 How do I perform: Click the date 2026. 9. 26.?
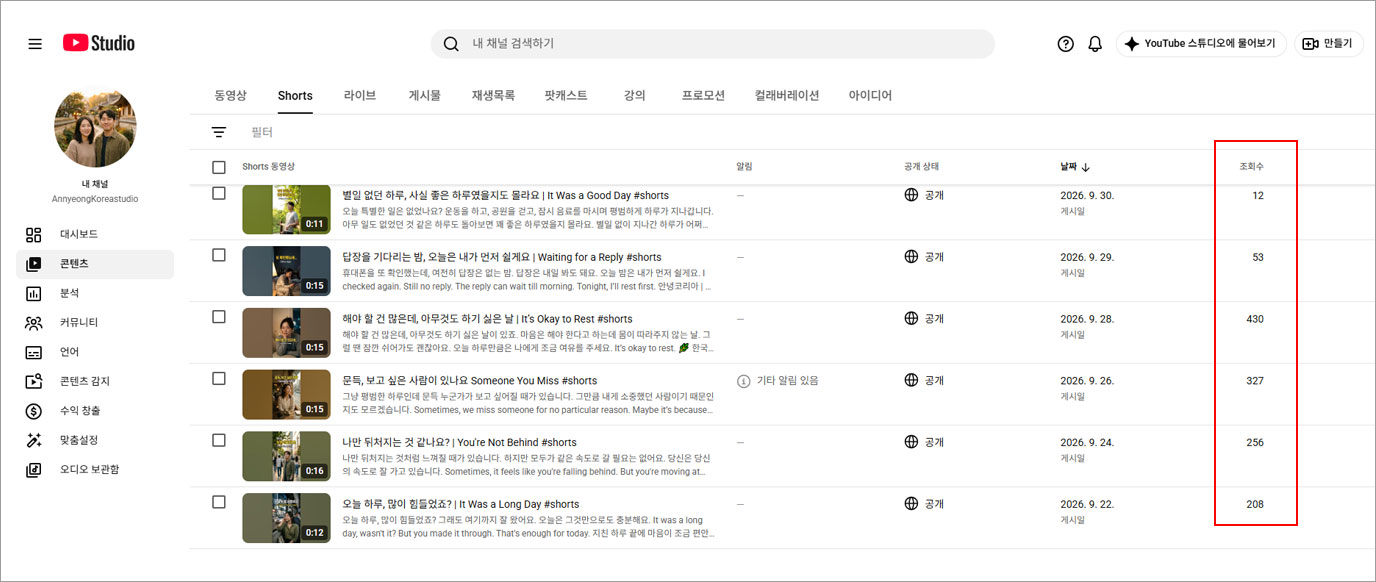point(1087,381)
